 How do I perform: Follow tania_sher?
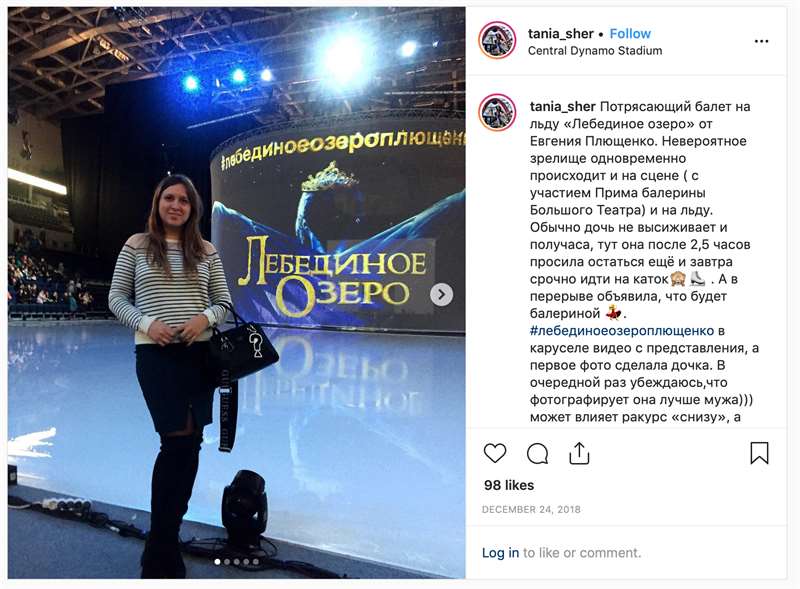click(630, 34)
